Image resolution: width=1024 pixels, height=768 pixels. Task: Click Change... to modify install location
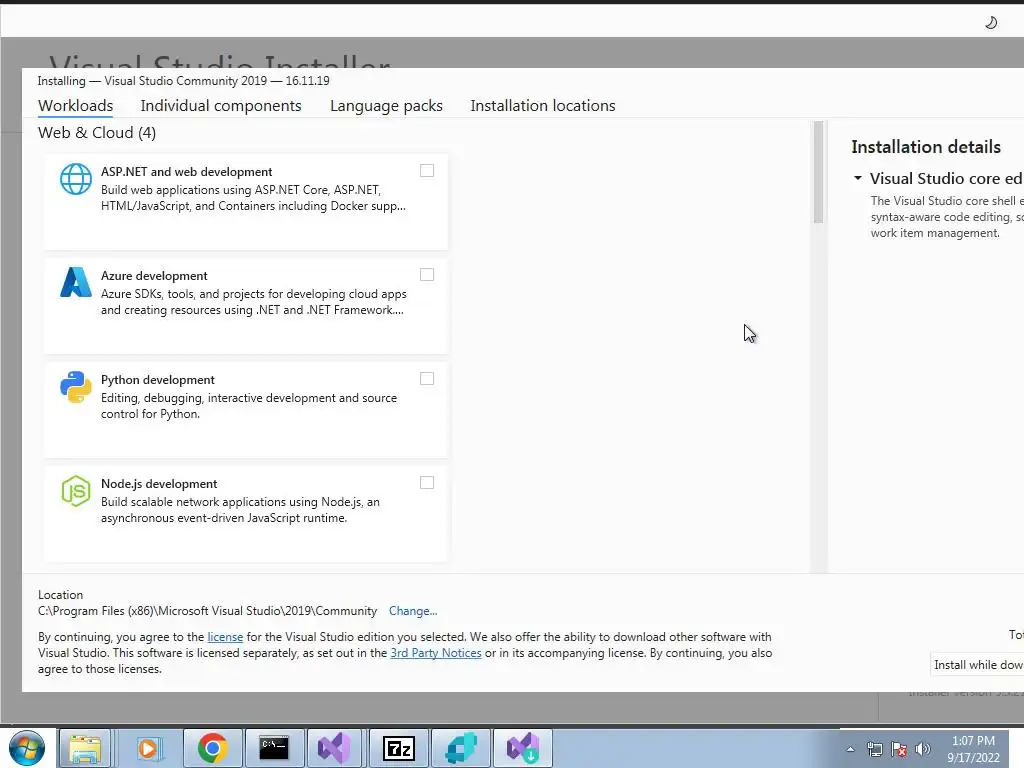[413, 611]
